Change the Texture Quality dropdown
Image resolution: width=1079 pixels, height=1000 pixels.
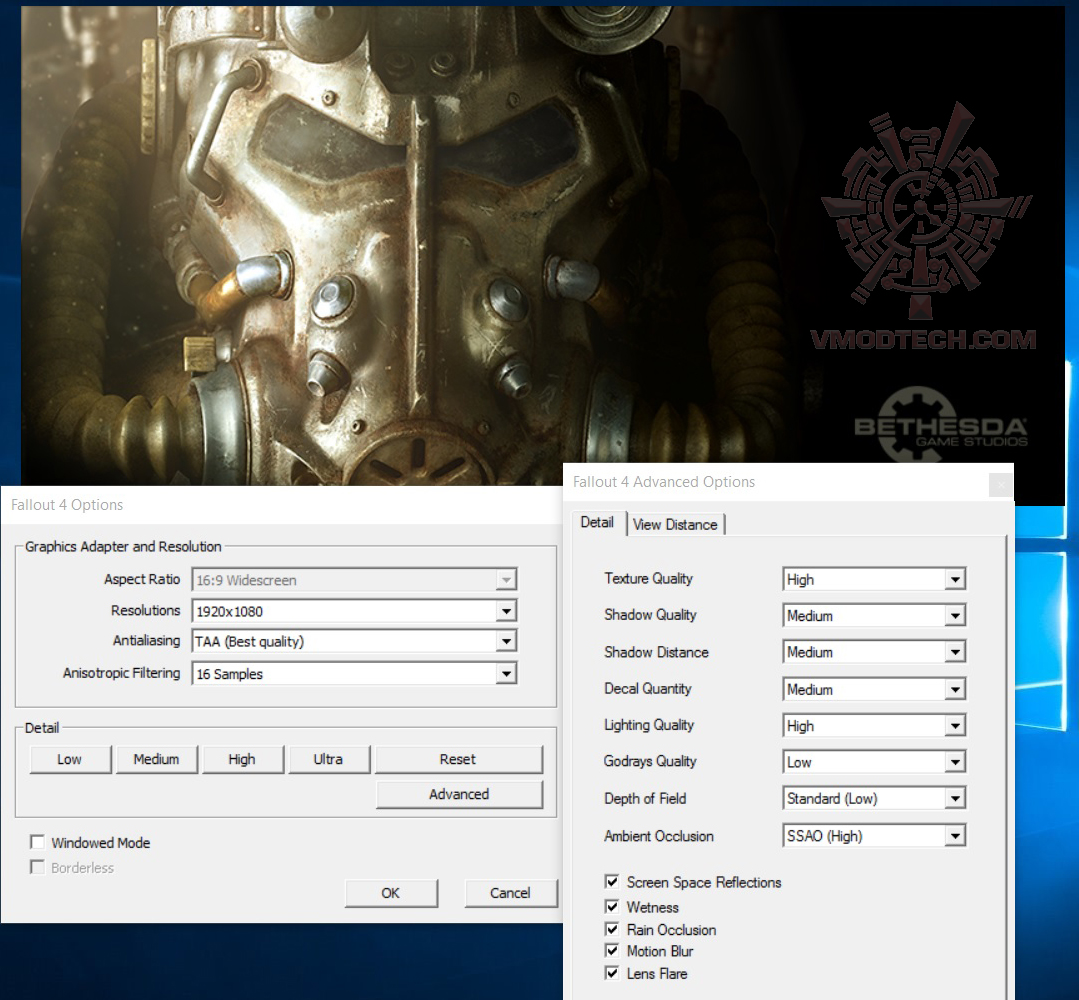tap(874, 579)
